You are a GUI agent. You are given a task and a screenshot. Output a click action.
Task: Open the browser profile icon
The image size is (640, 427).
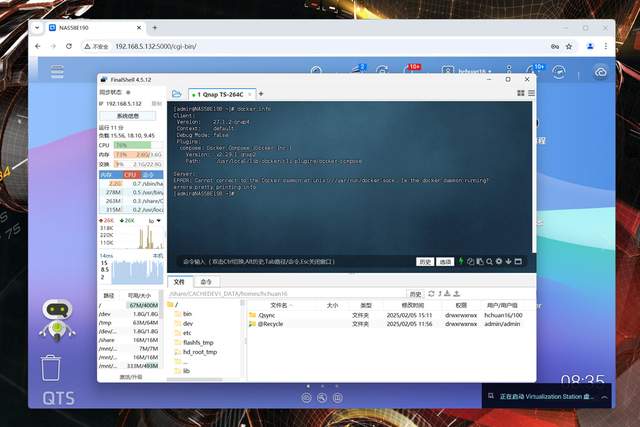(x=590, y=47)
